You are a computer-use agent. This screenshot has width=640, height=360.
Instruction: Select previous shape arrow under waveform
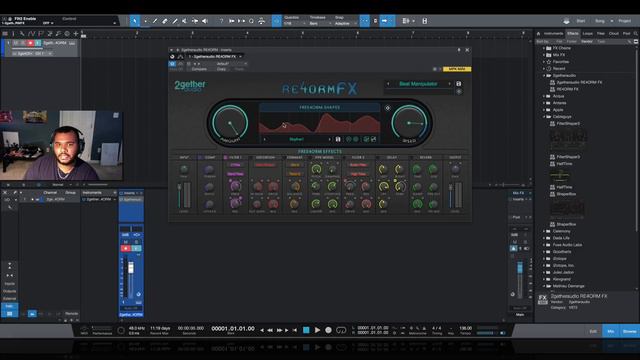click(264, 139)
